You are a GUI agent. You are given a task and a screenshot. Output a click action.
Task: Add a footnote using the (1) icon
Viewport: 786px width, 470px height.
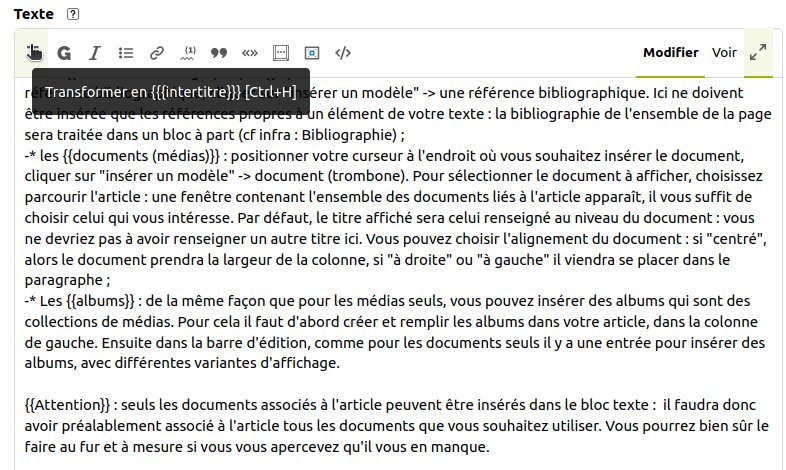pyautogui.click(x=188, y=53)
